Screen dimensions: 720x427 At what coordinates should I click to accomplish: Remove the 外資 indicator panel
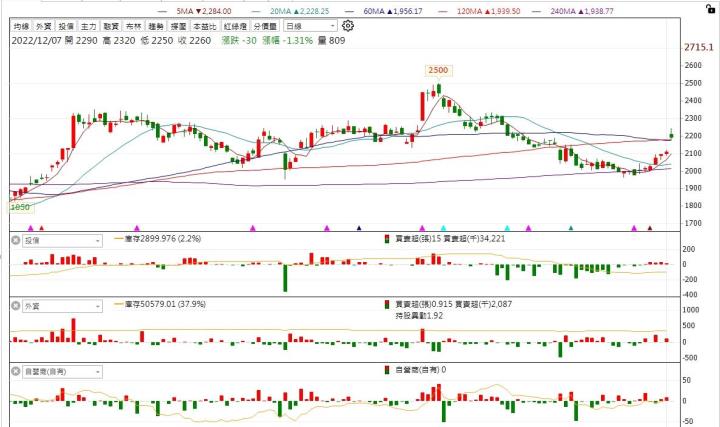click(16, 306)
